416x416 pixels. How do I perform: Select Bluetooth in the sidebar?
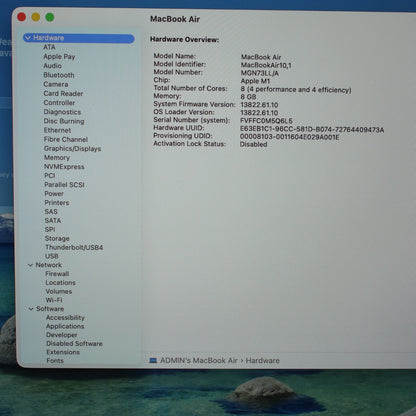point(59,75)
